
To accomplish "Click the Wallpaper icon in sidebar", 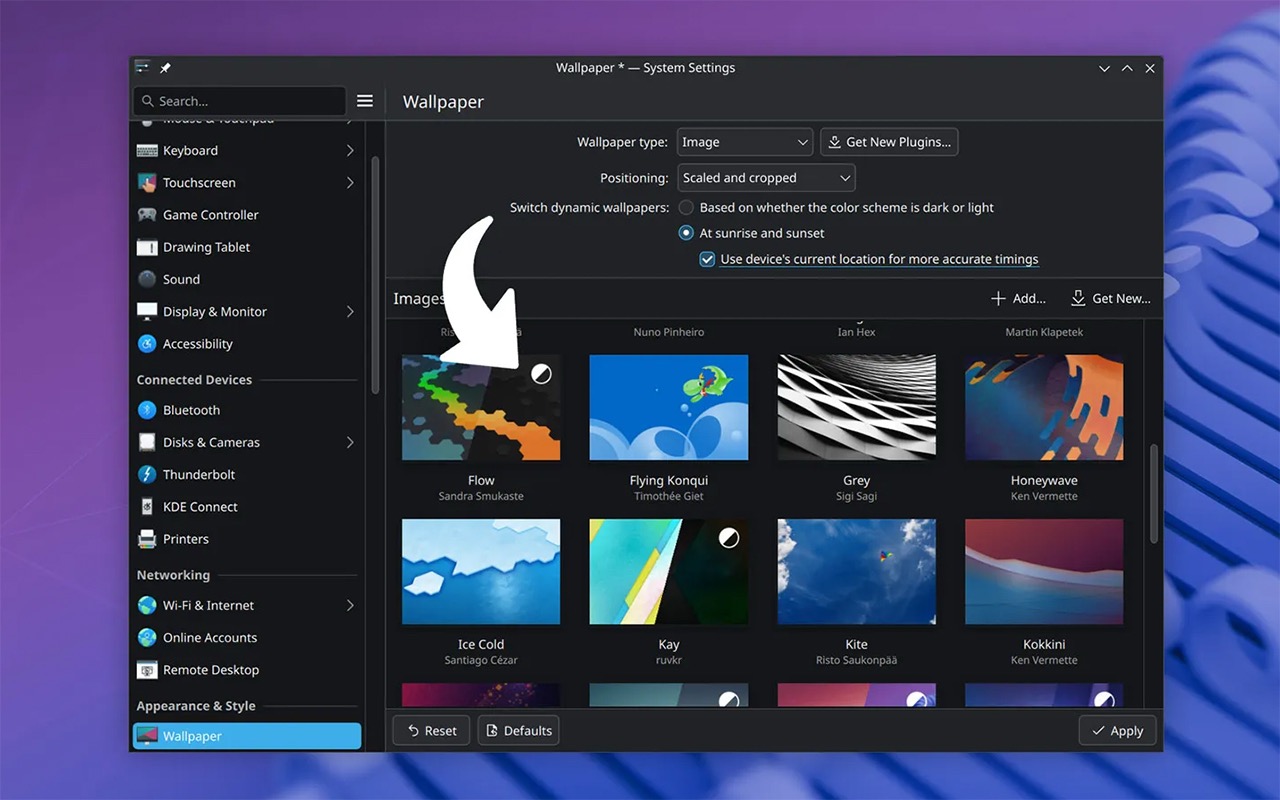I will pos(147,736).
